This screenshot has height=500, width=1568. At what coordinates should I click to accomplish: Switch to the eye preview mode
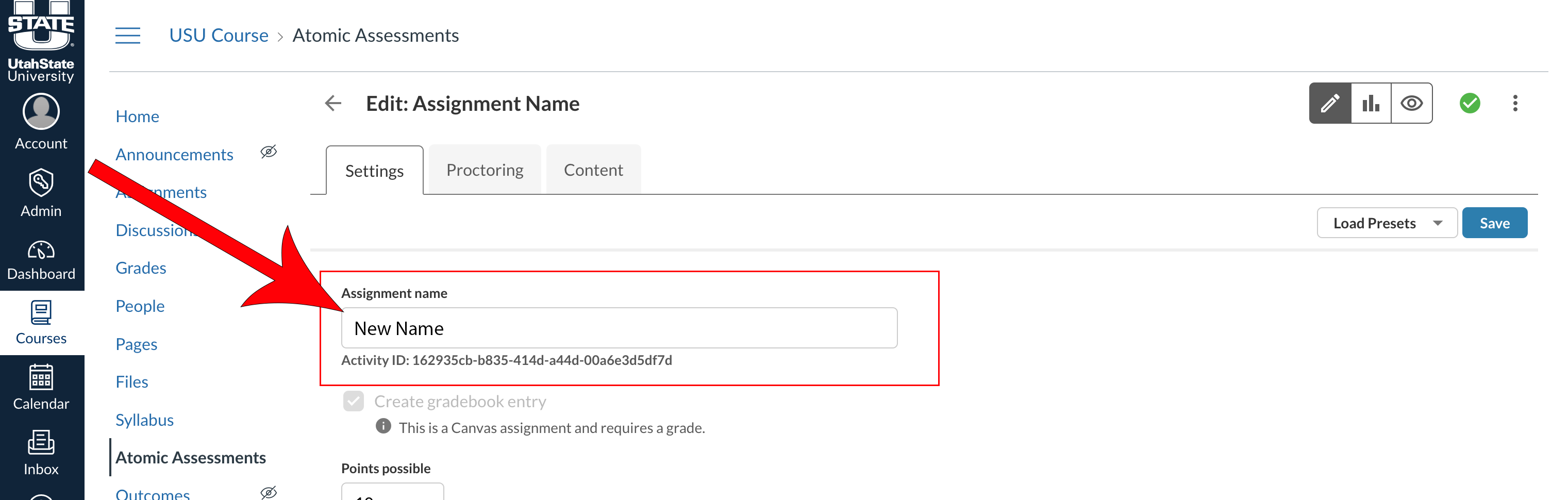coord(1412,103)
